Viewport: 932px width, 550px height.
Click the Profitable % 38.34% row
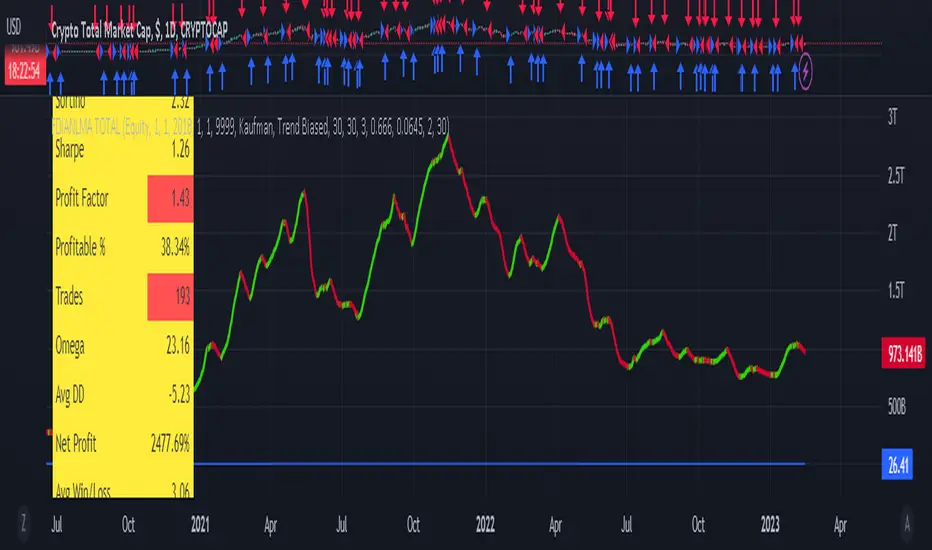pyautogui.click(x=123, y=247)
